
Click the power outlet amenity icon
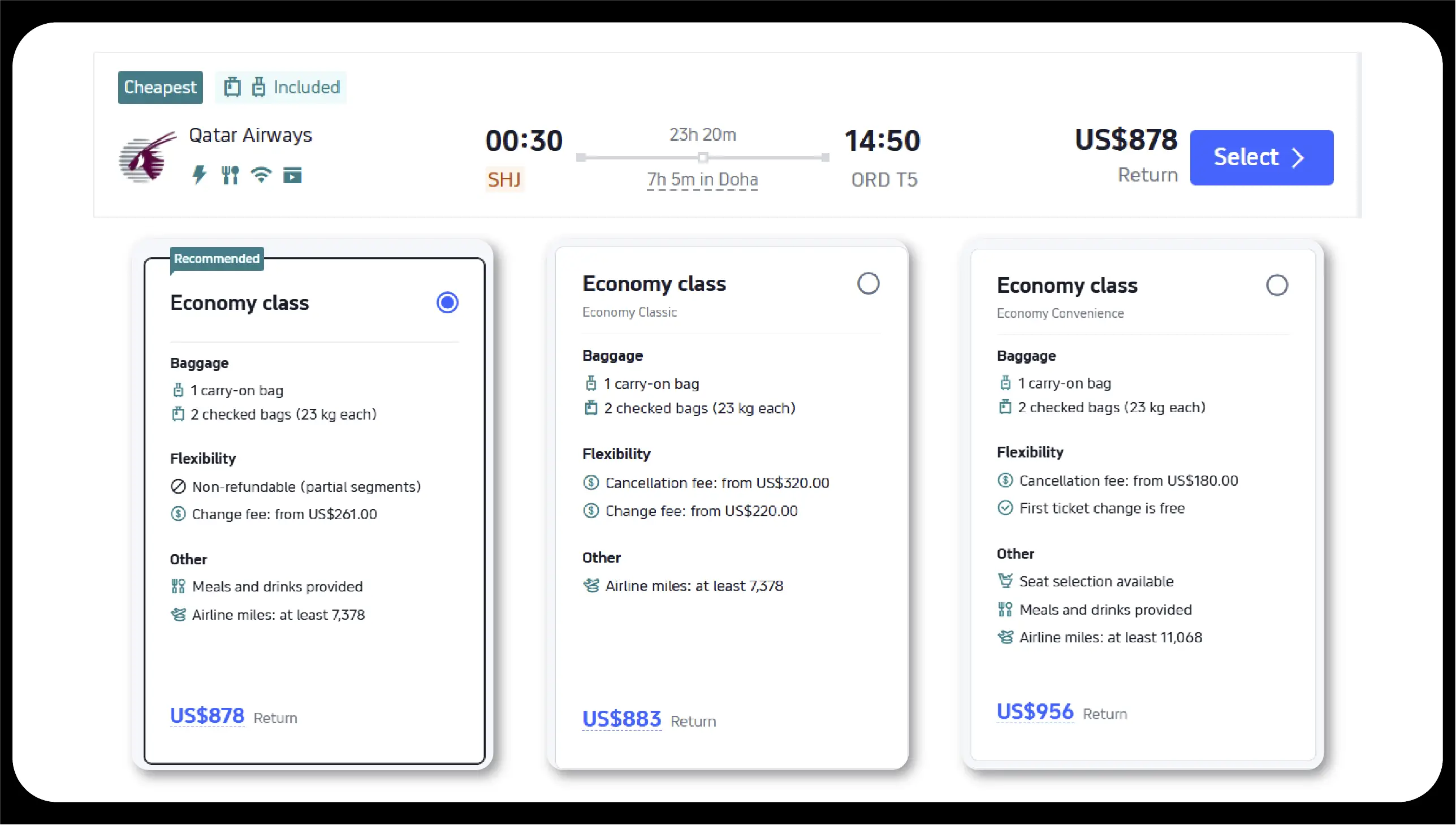(199, 175)
